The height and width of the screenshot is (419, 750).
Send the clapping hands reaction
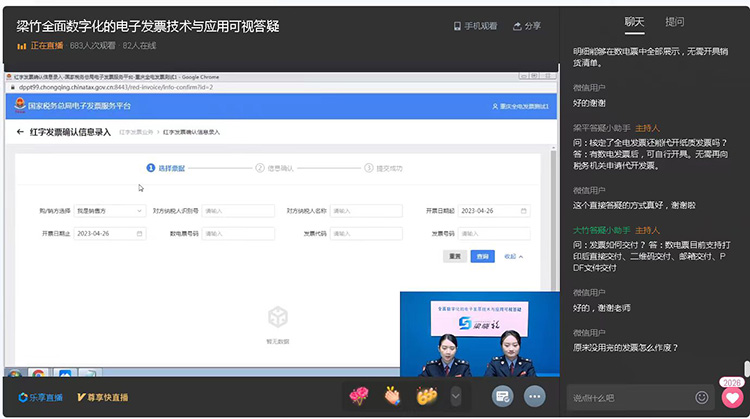pos(393,396)
